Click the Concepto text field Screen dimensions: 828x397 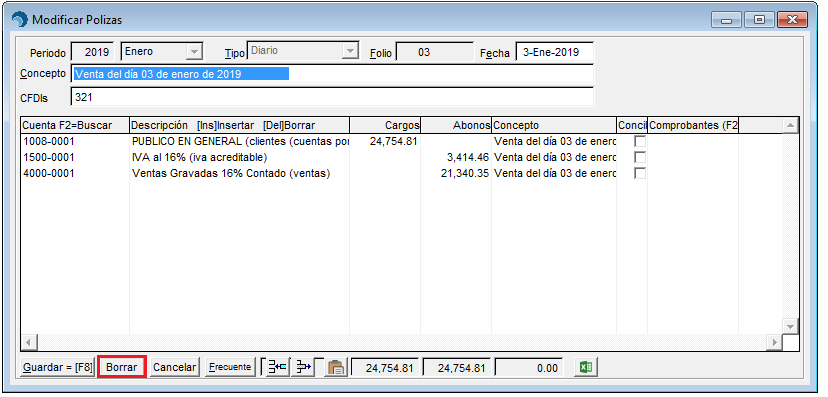[x=332, y=74]
